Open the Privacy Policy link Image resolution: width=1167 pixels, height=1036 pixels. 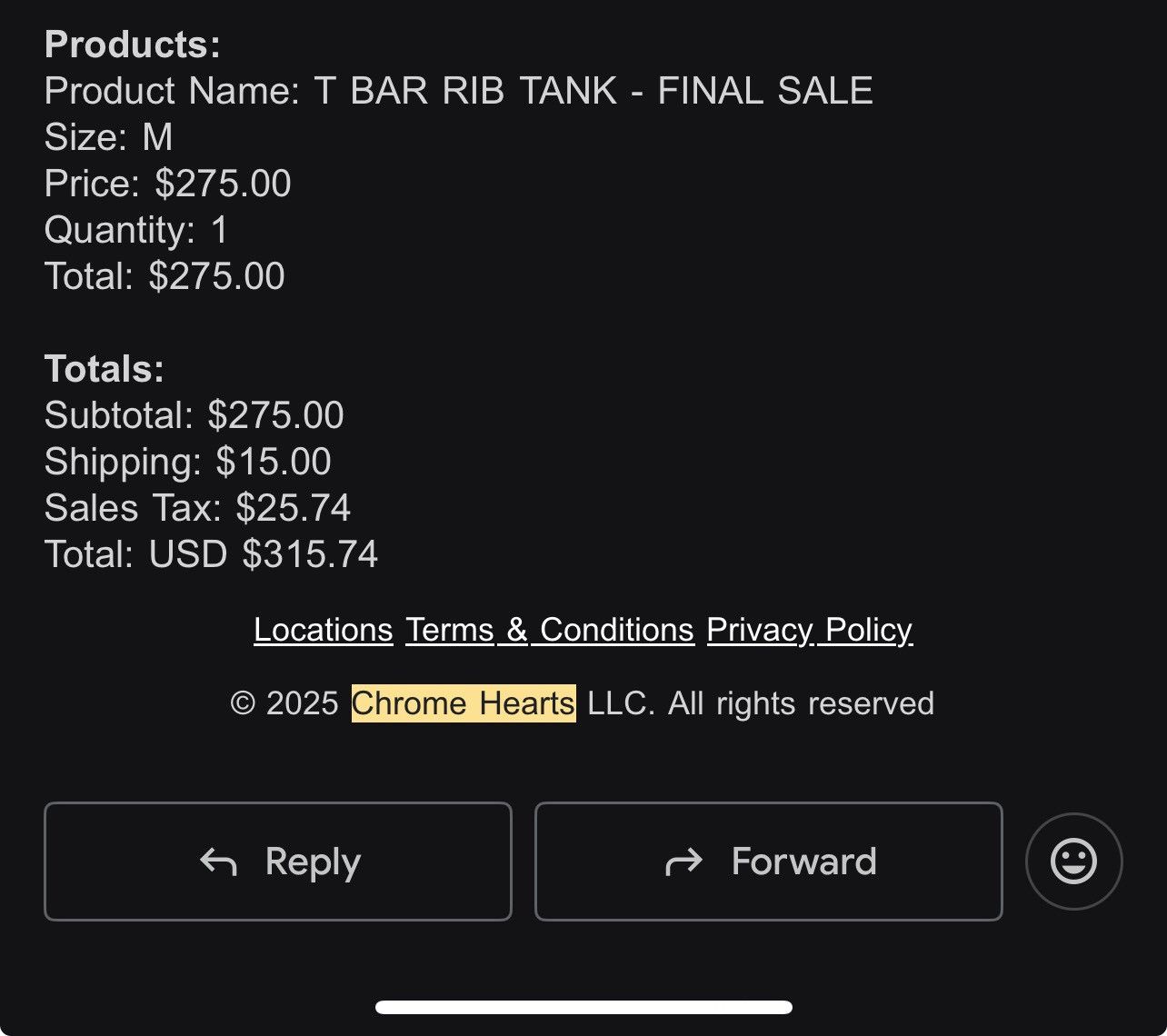(810, 630)
